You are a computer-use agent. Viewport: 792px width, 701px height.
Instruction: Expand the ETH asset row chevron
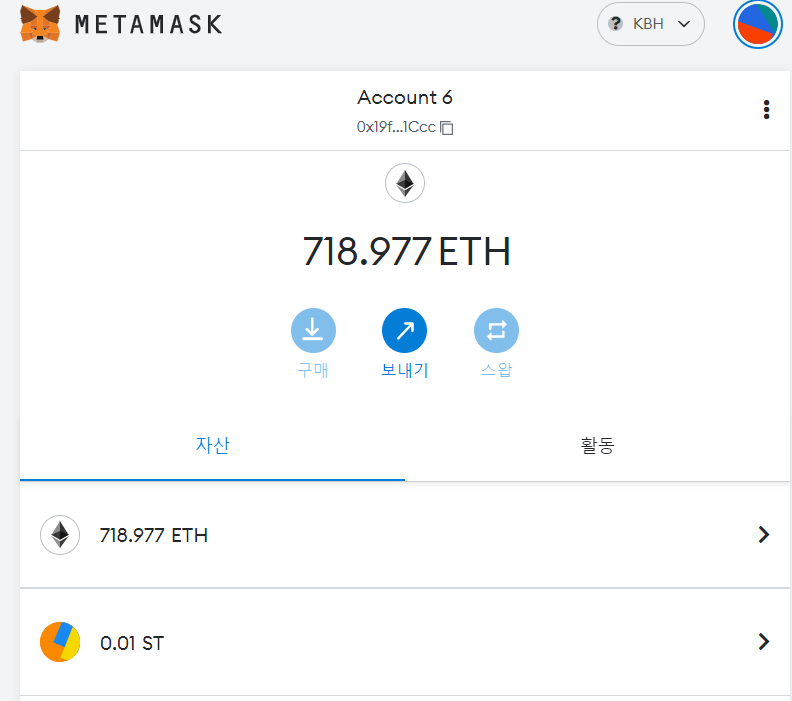tap(764, 534)
